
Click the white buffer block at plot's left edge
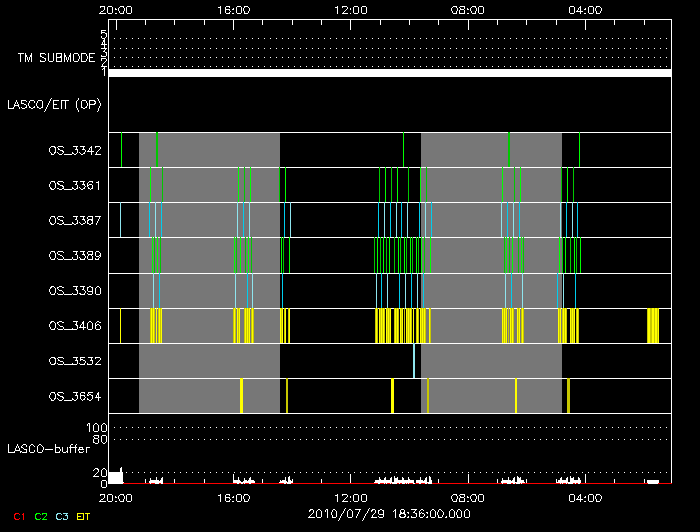(x=115, y=477)
